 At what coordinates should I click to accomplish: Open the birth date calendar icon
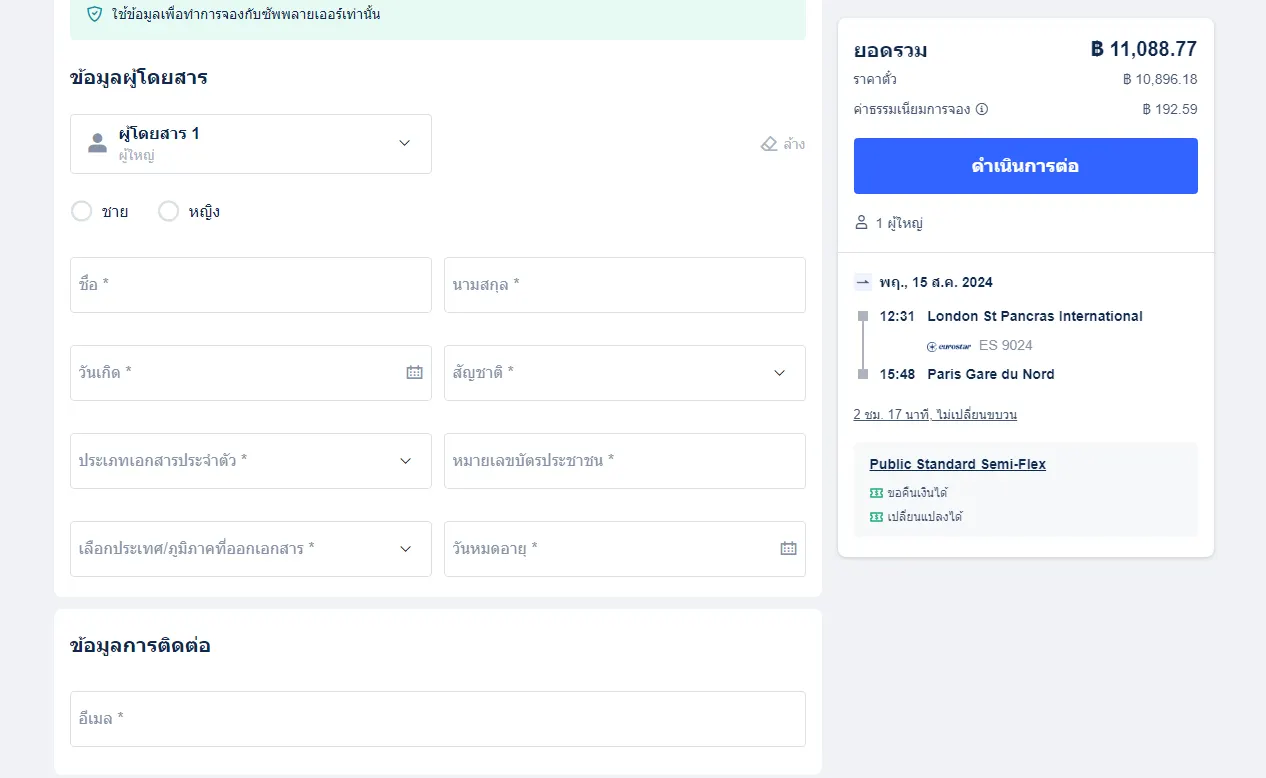tap(414, 372)
